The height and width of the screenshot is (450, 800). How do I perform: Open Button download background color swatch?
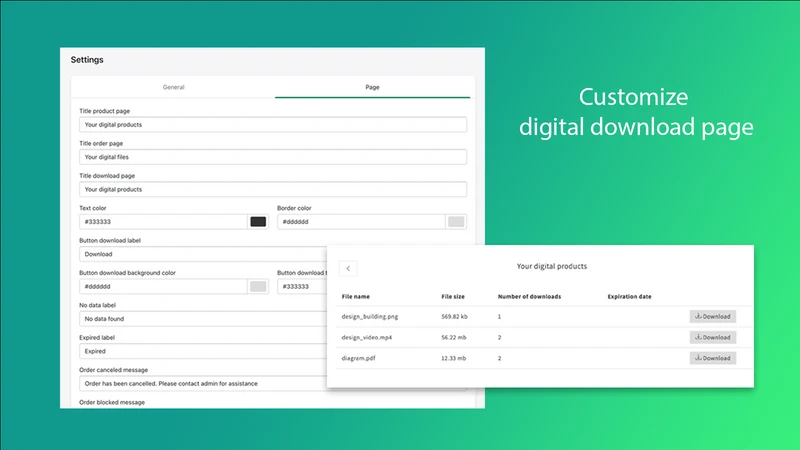pos(258,287)
